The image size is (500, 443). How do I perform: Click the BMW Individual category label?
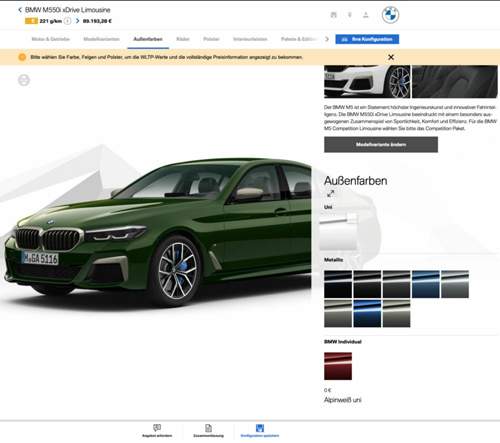pos(343,342)
